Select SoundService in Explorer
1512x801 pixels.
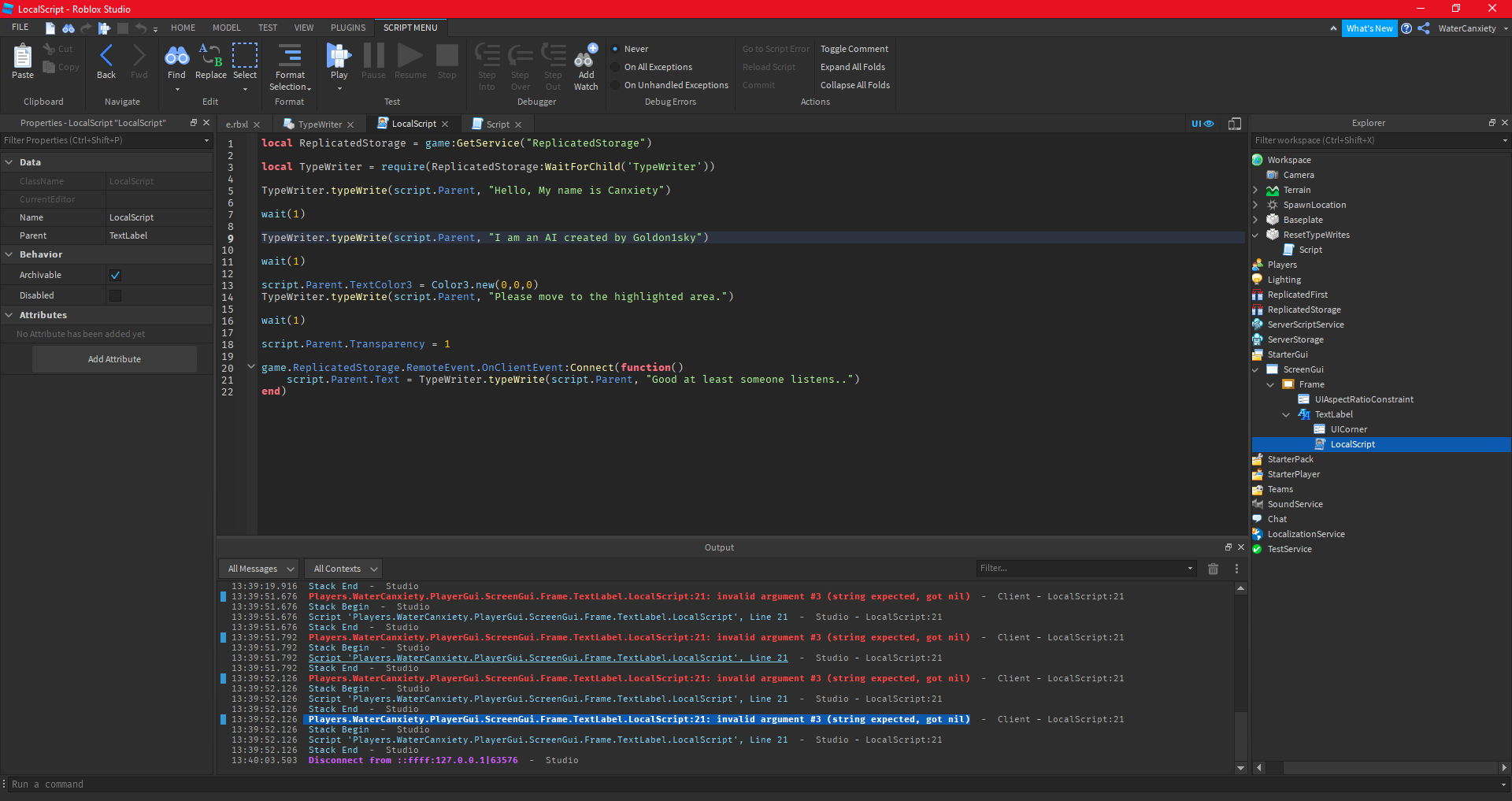coord(1295,504)
